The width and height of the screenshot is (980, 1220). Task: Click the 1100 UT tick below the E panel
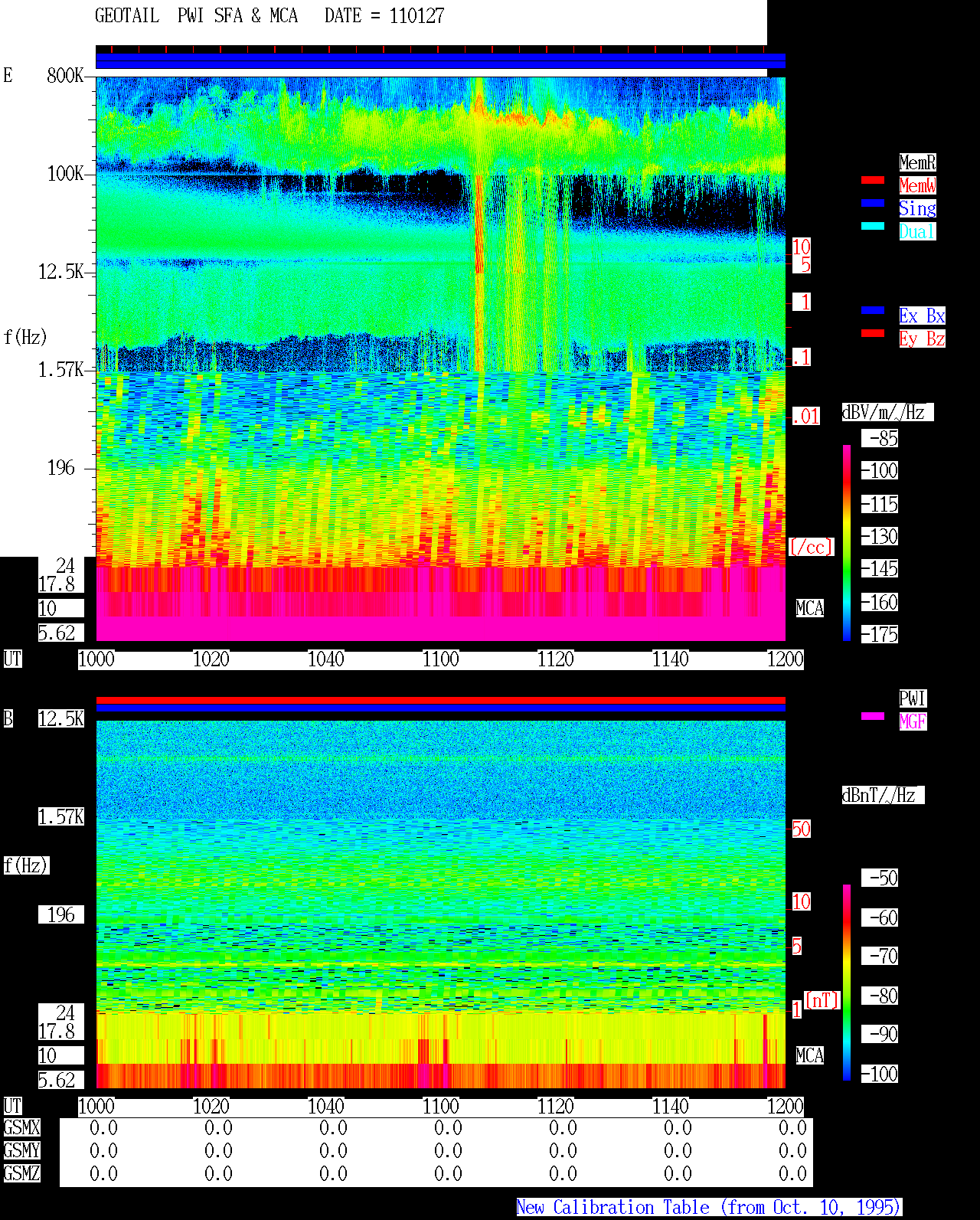click(441, 659)
